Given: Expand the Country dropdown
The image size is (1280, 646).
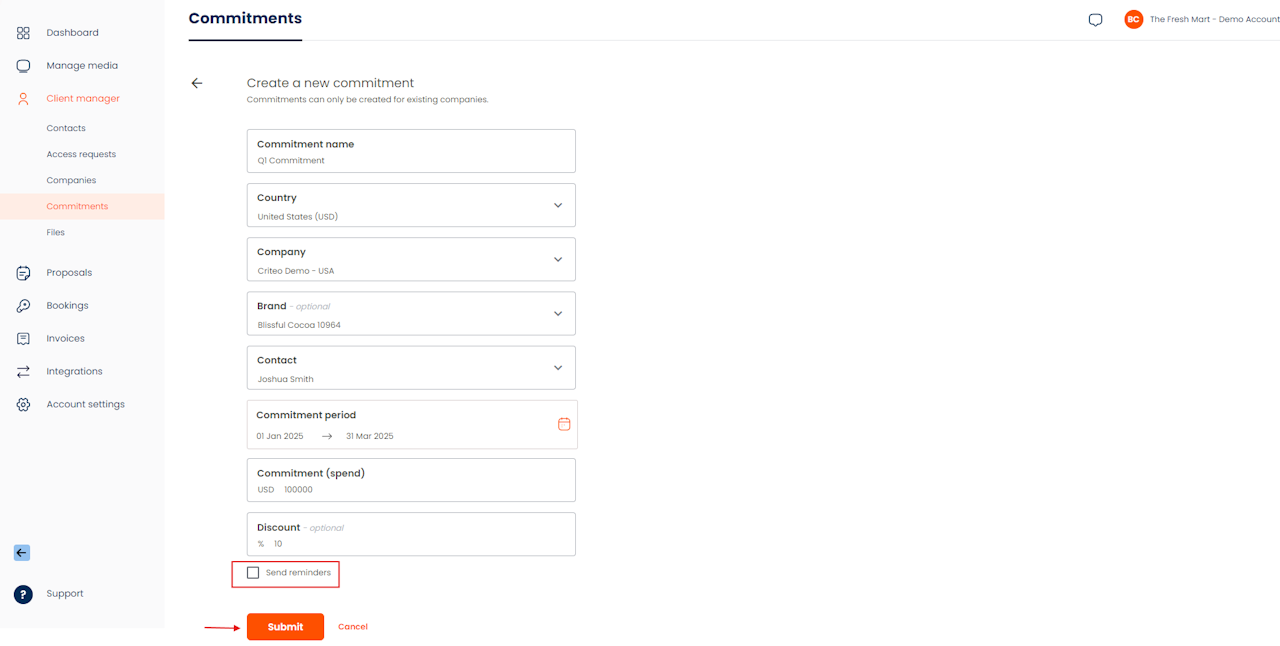Looking at the screenshot, I should (x=558, y=206).
